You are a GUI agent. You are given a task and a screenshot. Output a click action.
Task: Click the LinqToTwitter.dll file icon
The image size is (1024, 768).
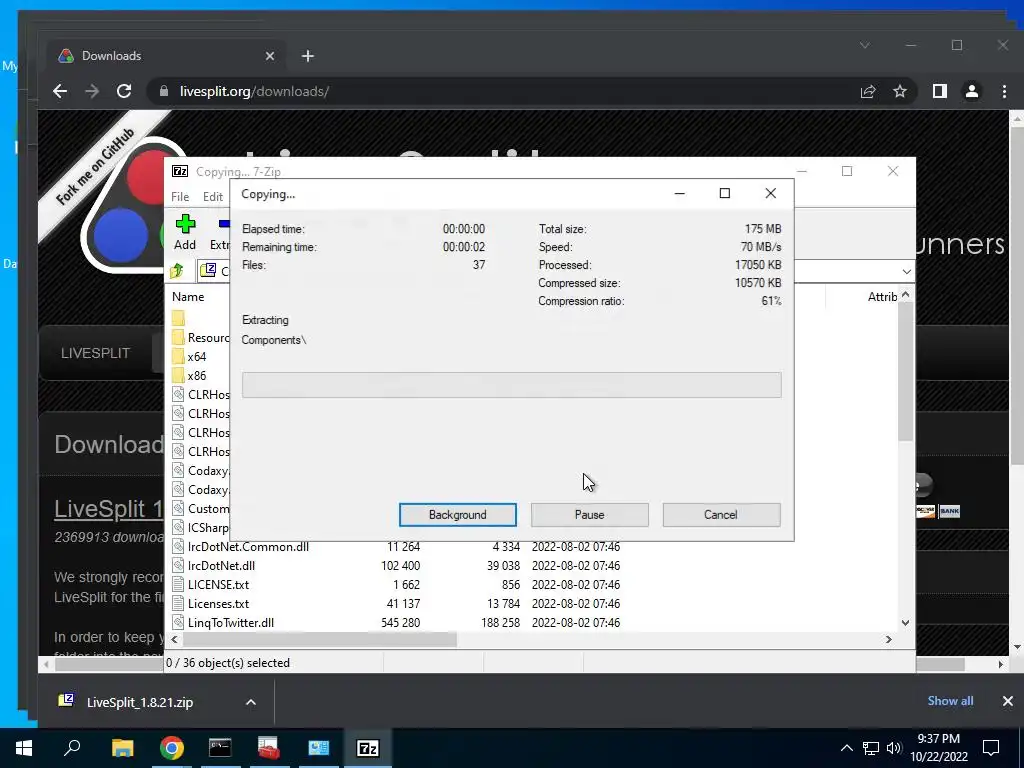coord(178,622)
